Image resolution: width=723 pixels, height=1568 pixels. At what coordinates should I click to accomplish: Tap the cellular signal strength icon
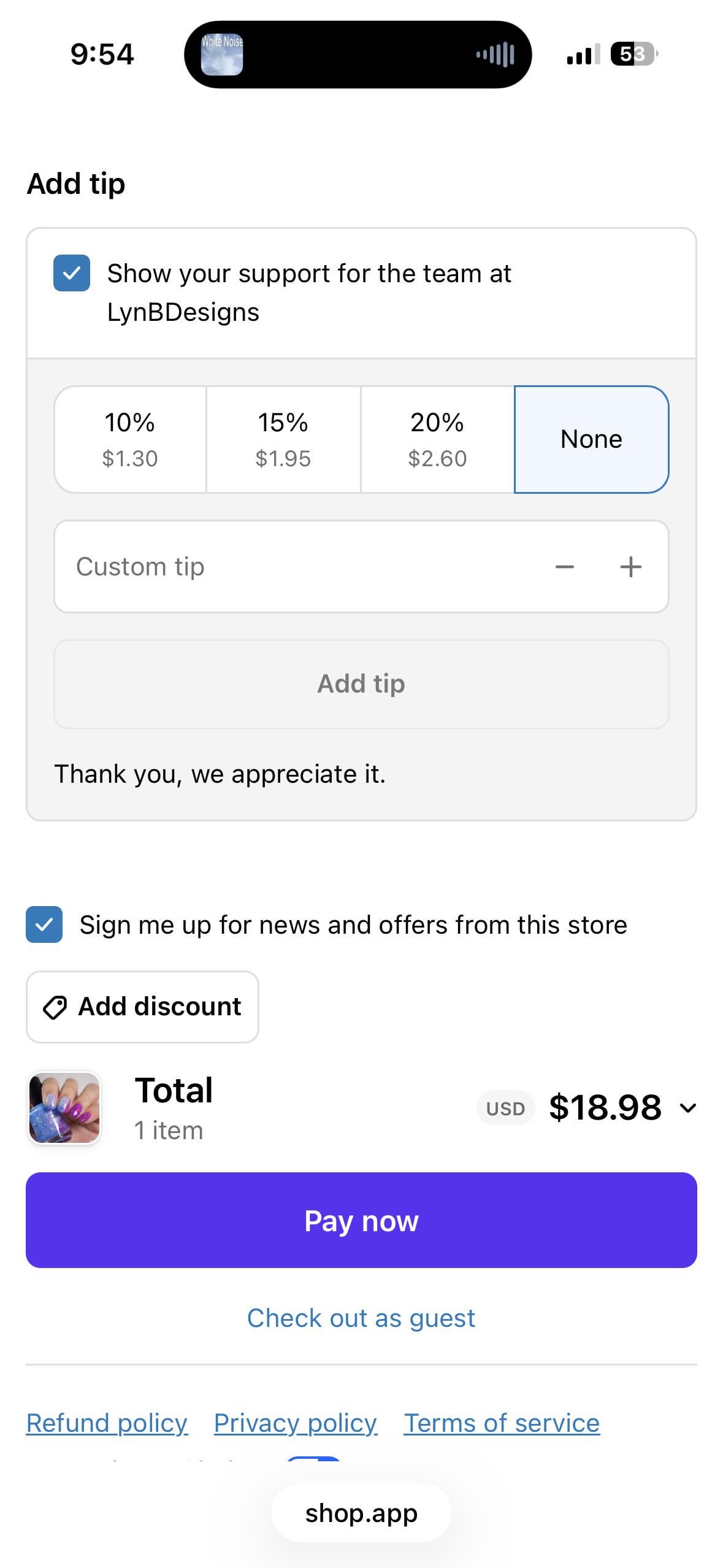[583, 55]
